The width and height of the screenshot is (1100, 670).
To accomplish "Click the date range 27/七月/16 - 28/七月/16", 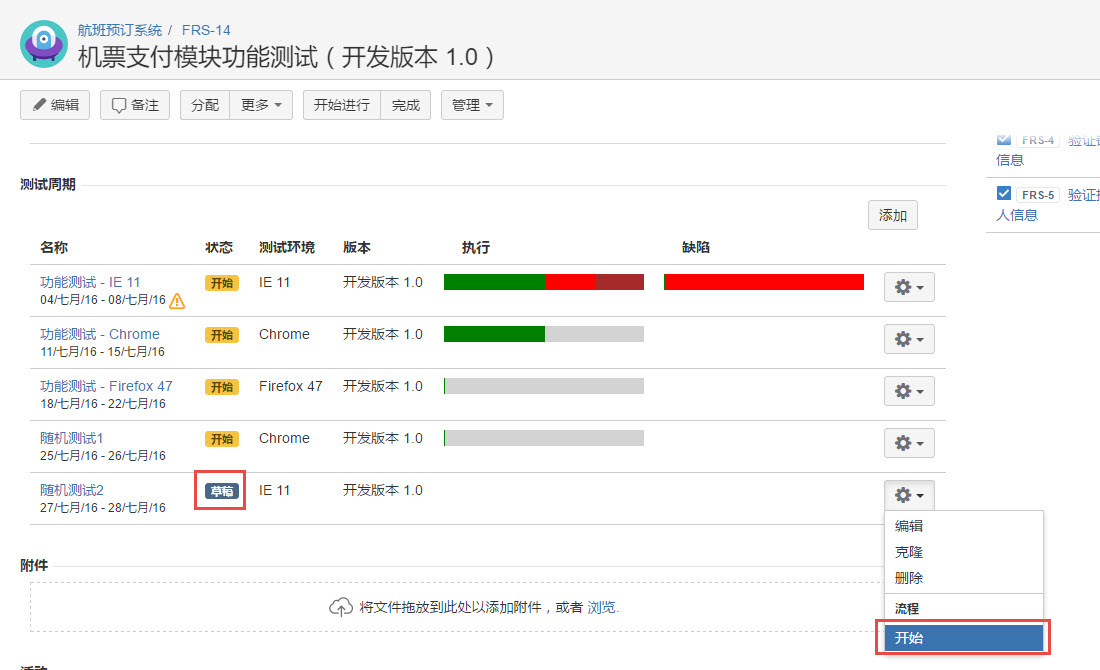I will (102, 507).
